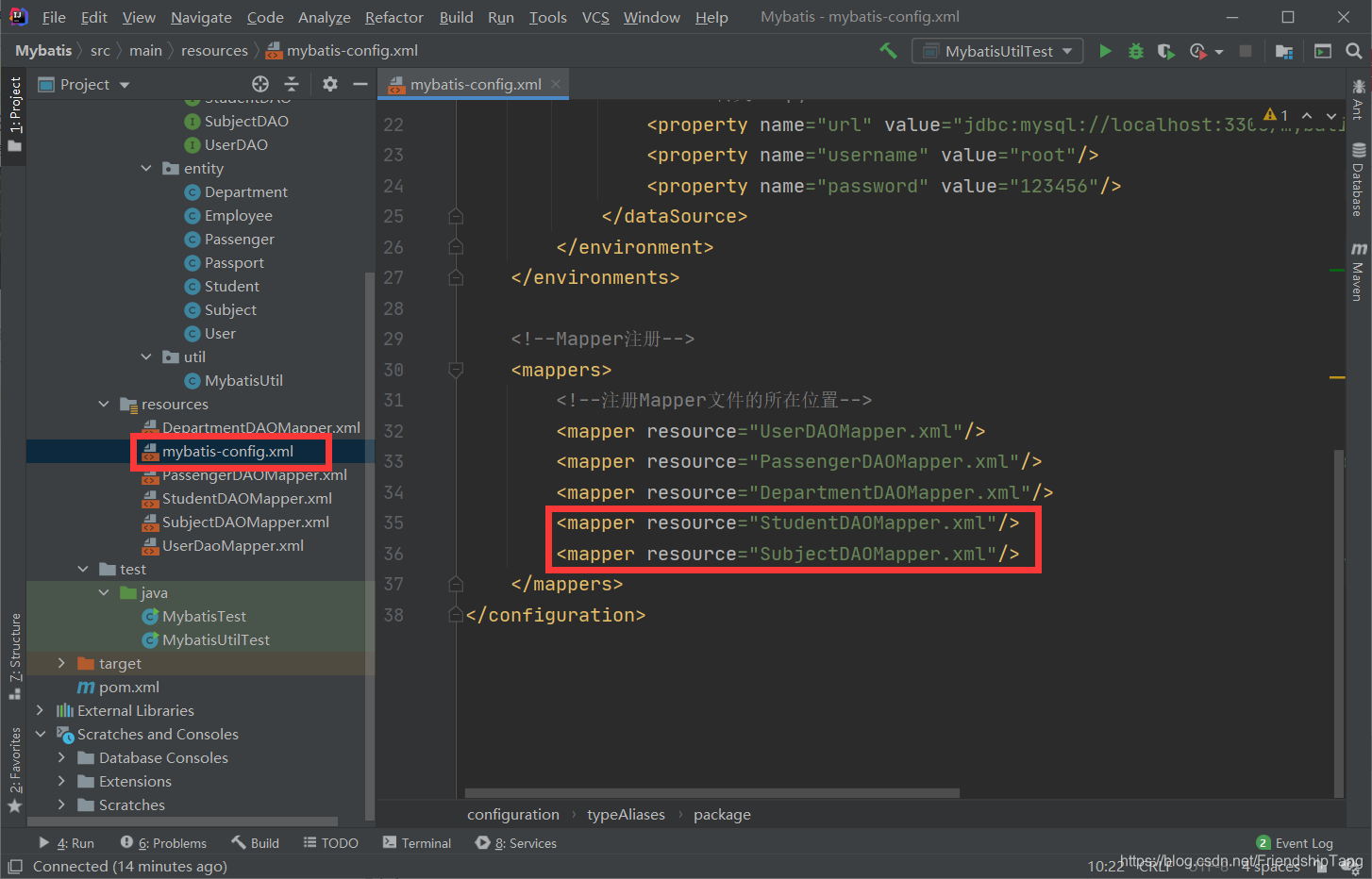
Task: Click the grayed-out Stop square icon
Action: (1246, 51)
